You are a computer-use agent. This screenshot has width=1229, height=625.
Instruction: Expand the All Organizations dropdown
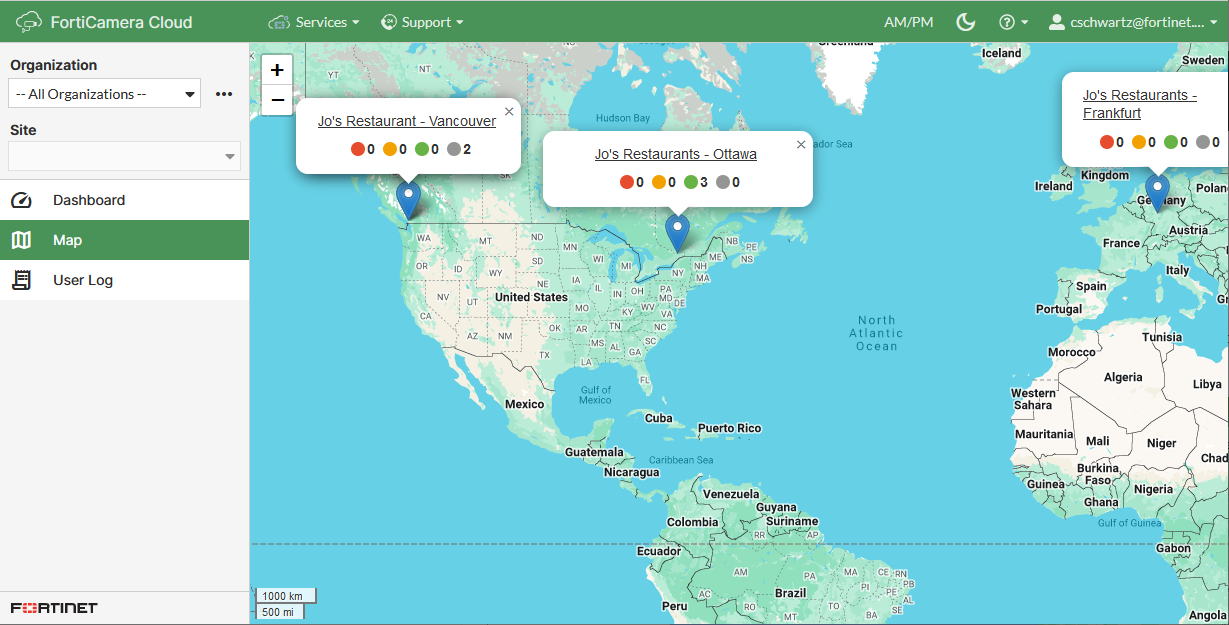pyautogui.click(x=105, y=94)
